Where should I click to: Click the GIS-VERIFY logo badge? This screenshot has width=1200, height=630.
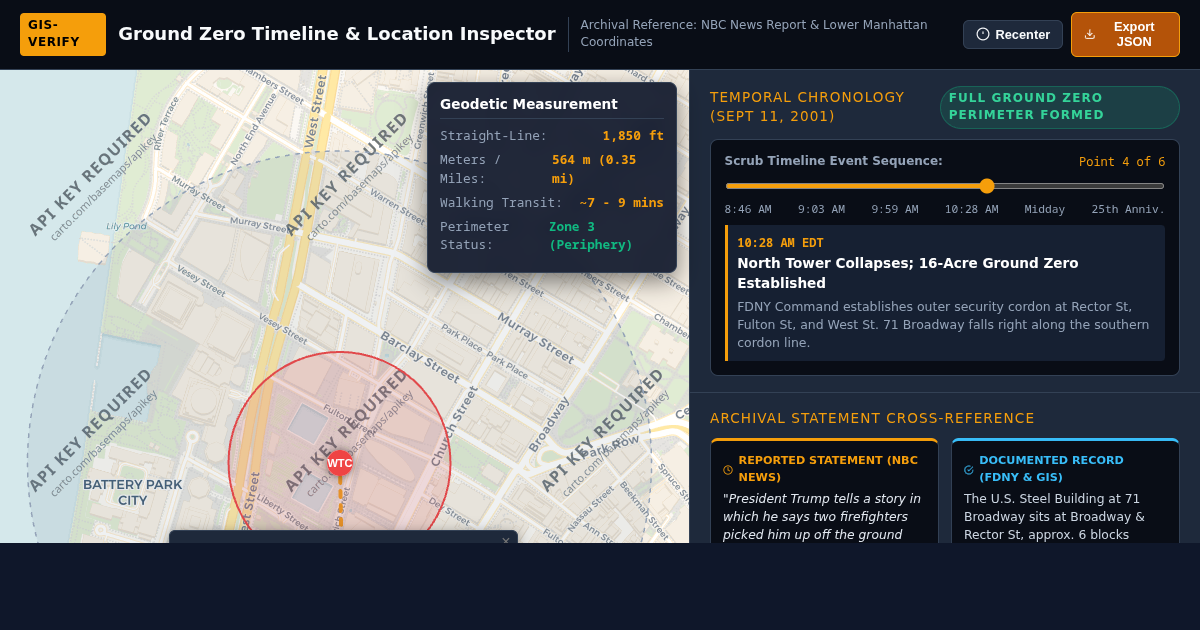tap(63, 34)
